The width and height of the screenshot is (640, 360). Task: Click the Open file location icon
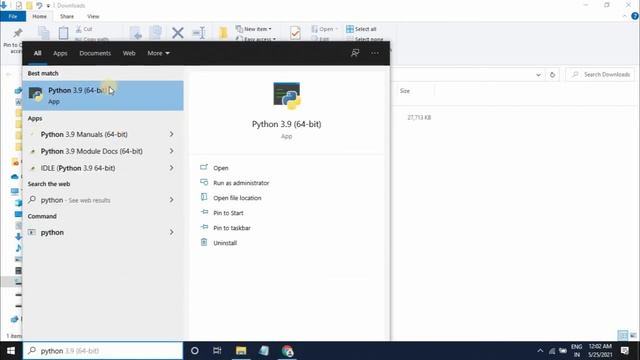click(204, 198)
